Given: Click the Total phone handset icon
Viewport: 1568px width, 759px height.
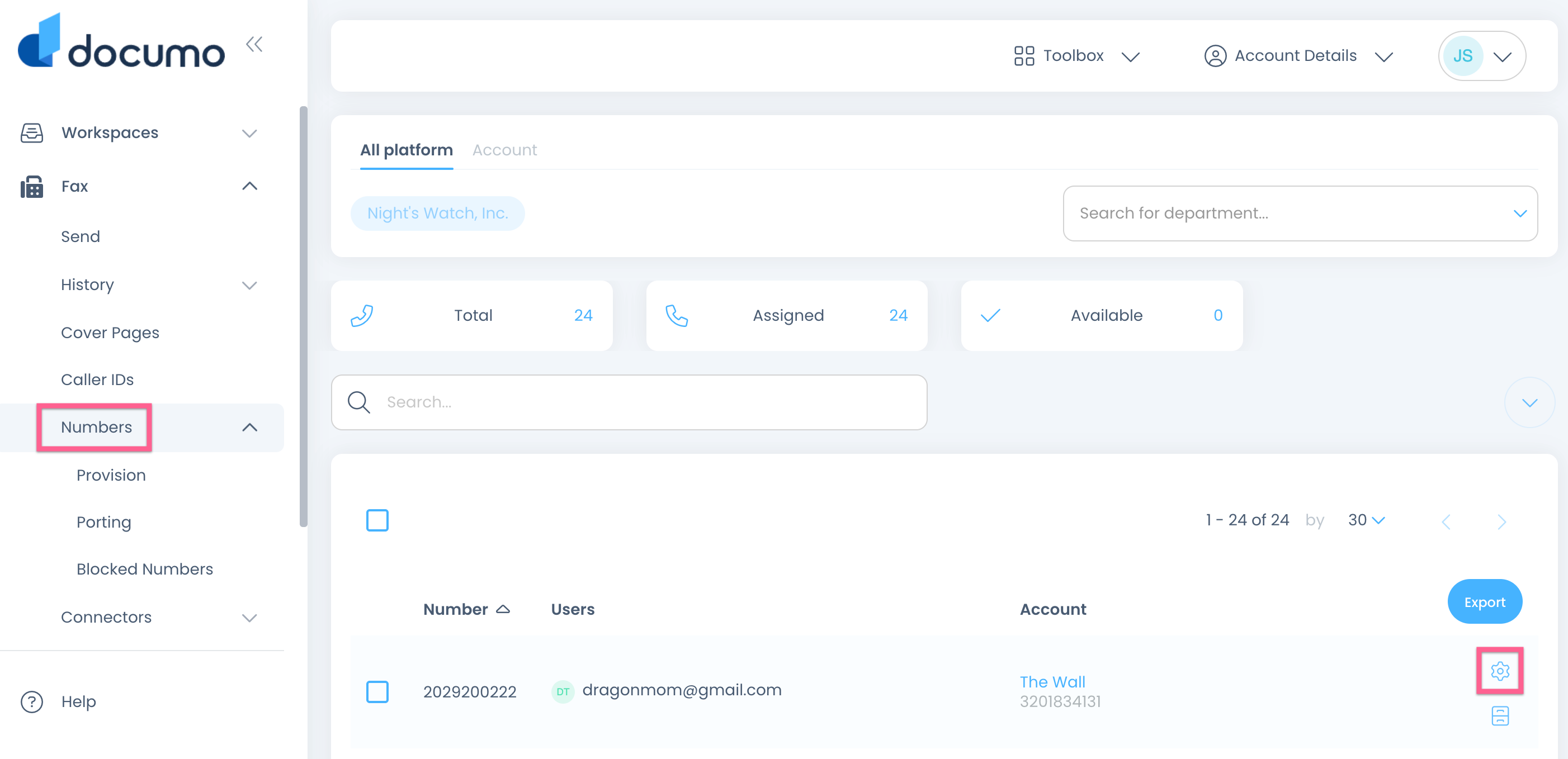Looking at the screenshot, I should pyautogui.click(x=362, y=316).
